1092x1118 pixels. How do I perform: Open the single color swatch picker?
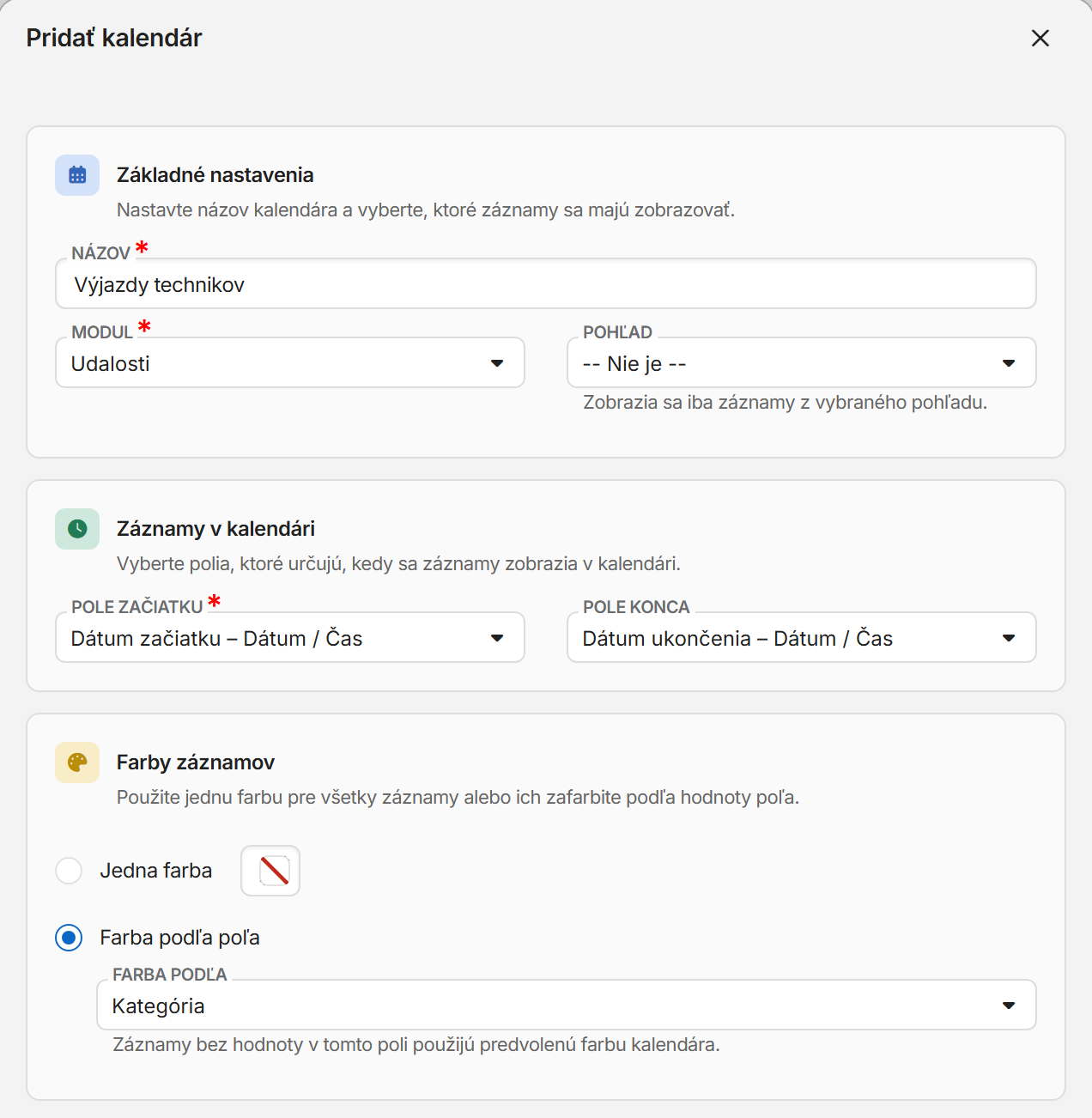[270, 871]
